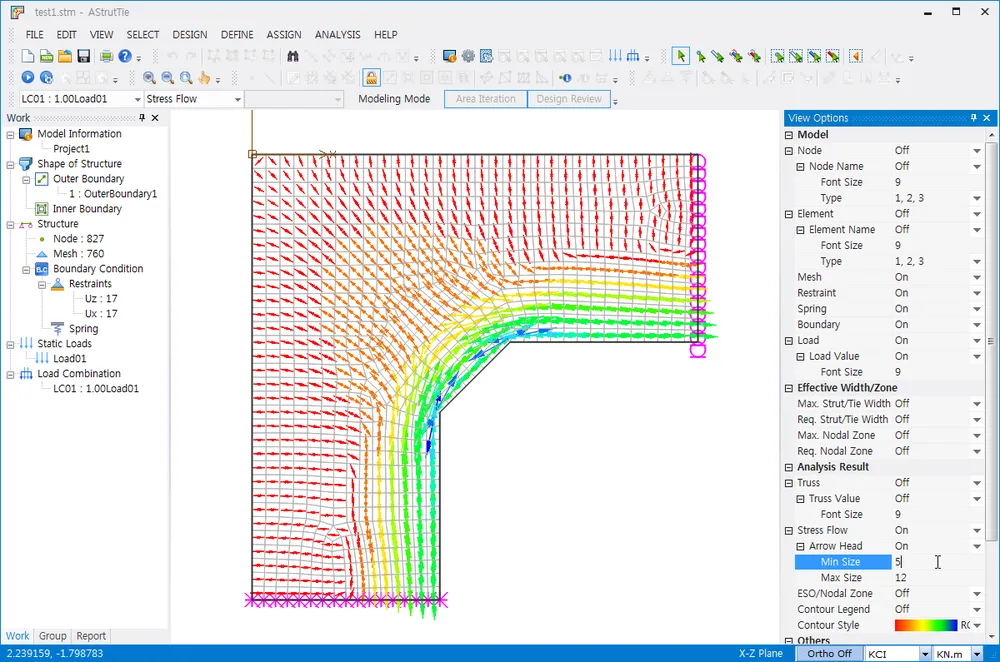
Task: Collapse the Effective Width/Zone section
Action: click(x=789, y=388)
